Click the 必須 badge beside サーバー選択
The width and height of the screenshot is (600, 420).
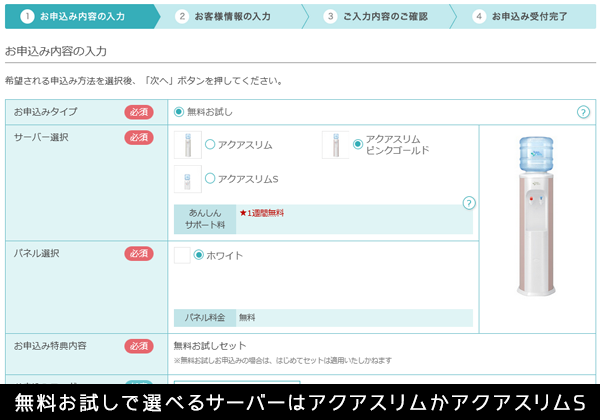pos(139,137)
